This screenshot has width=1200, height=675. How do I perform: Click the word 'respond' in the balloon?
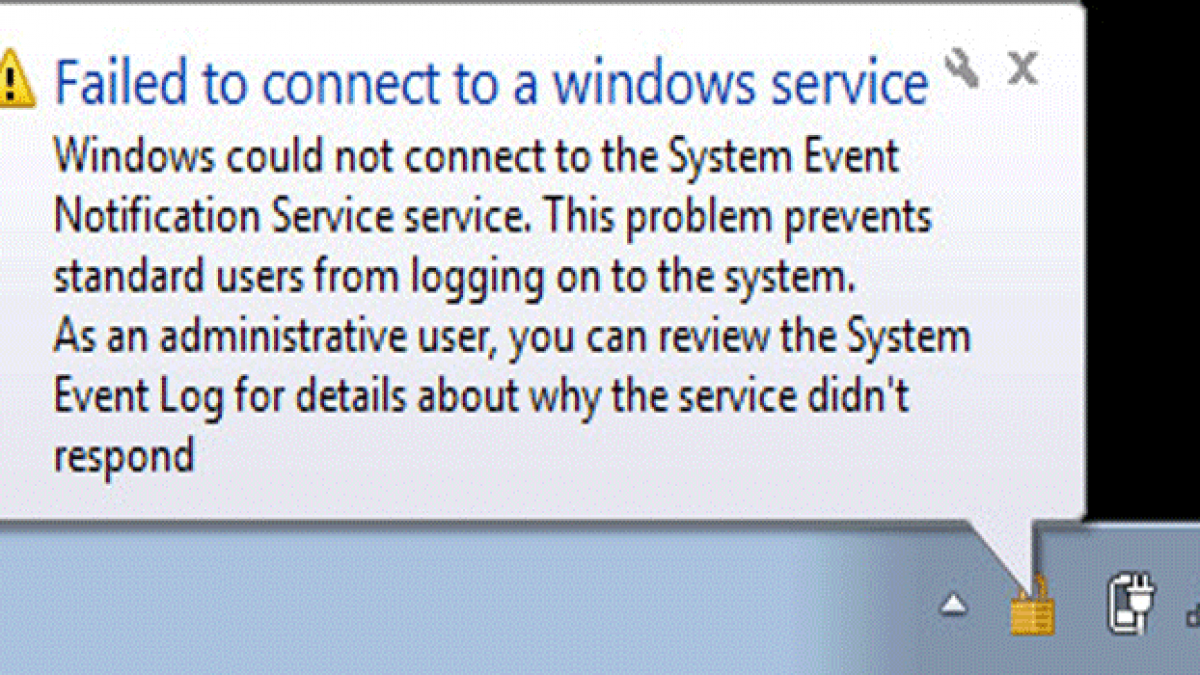(x=123, y=458)
